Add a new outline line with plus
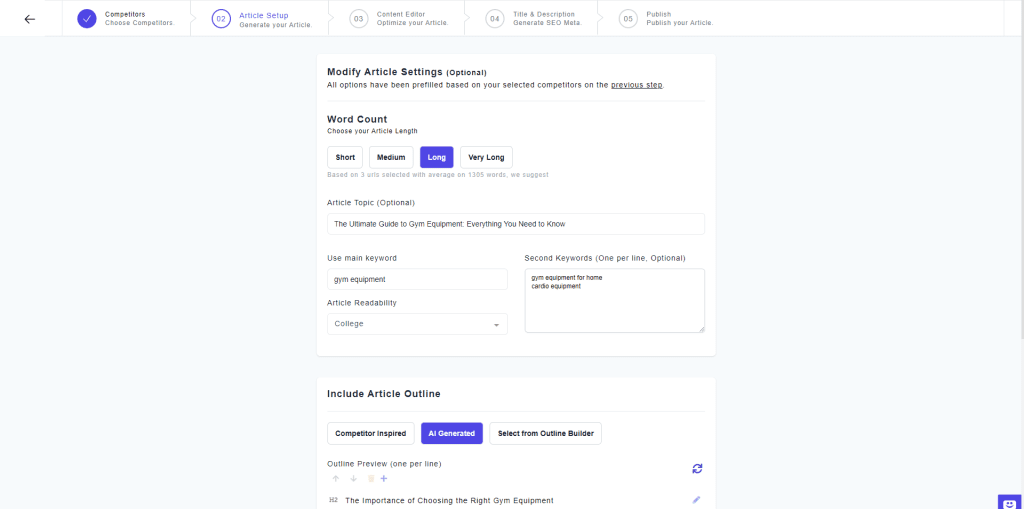Image resolution: width=1024 pixels, height=509 pixels. pos(384,479)
